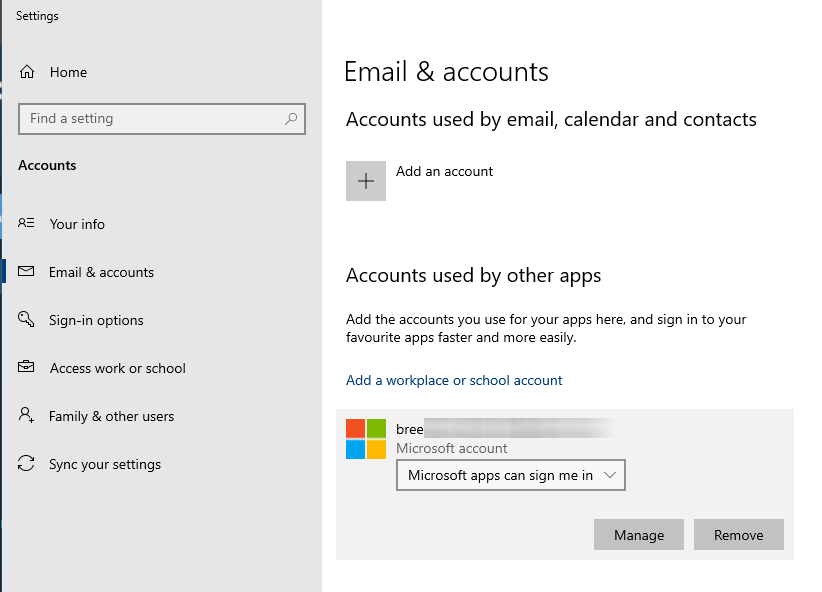Focus the Find a setting search box
This screenshot has width=822, height=592.
[x=162, y=119]
